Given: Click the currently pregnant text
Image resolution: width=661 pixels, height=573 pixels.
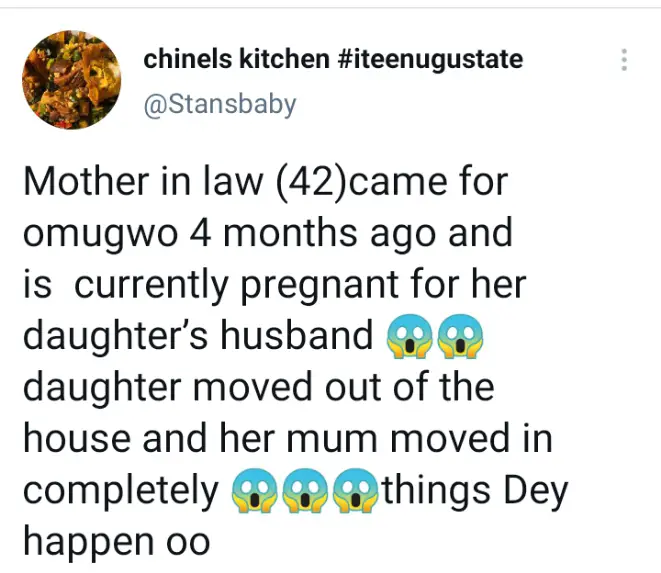Looking at the screenshot, I should point(236,285).
